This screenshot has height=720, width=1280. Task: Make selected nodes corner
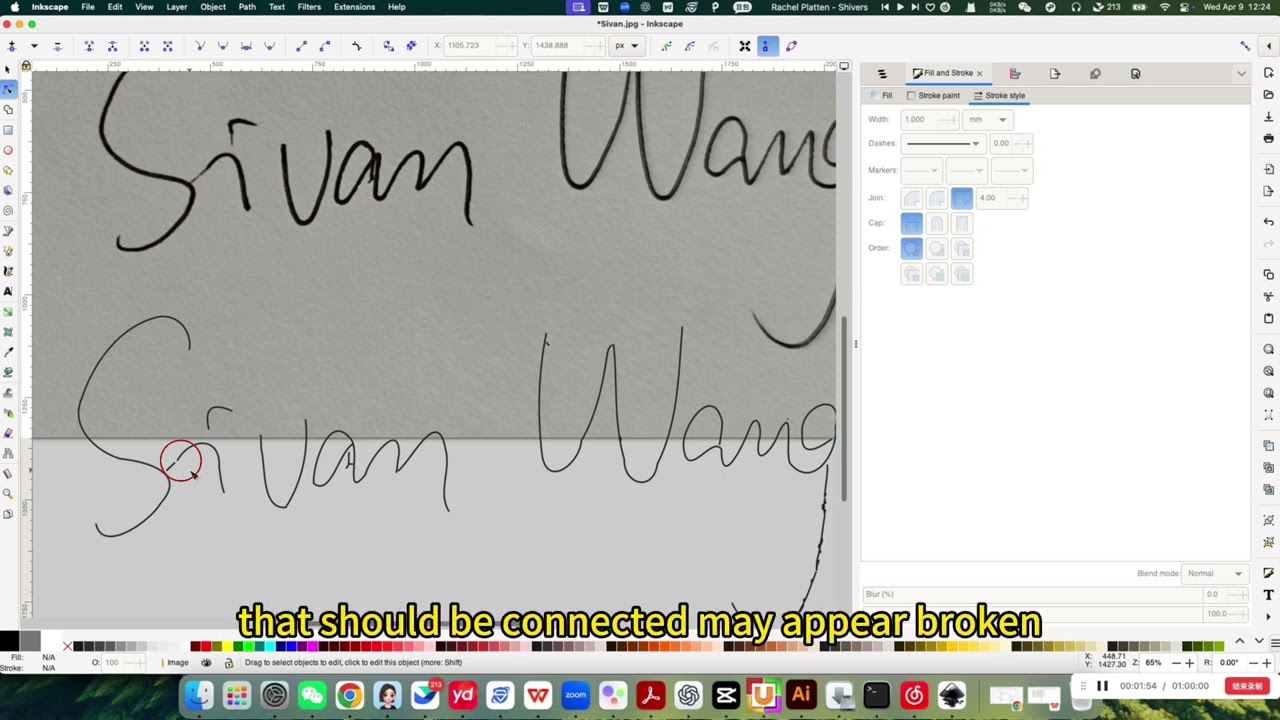coord(199,46)
